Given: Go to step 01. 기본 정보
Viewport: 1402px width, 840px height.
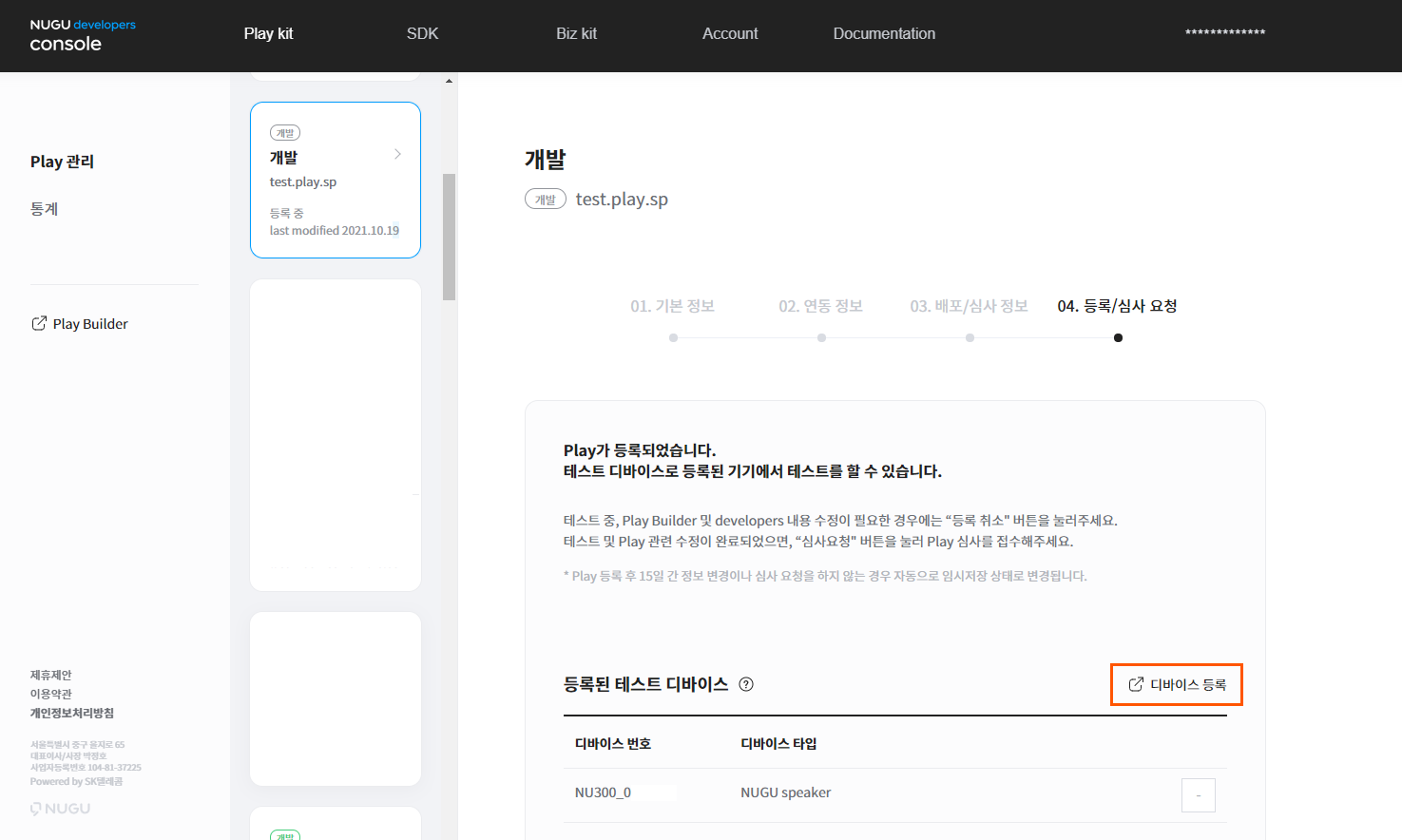Looking at the screenshot, I should click(x=672, y=306).
